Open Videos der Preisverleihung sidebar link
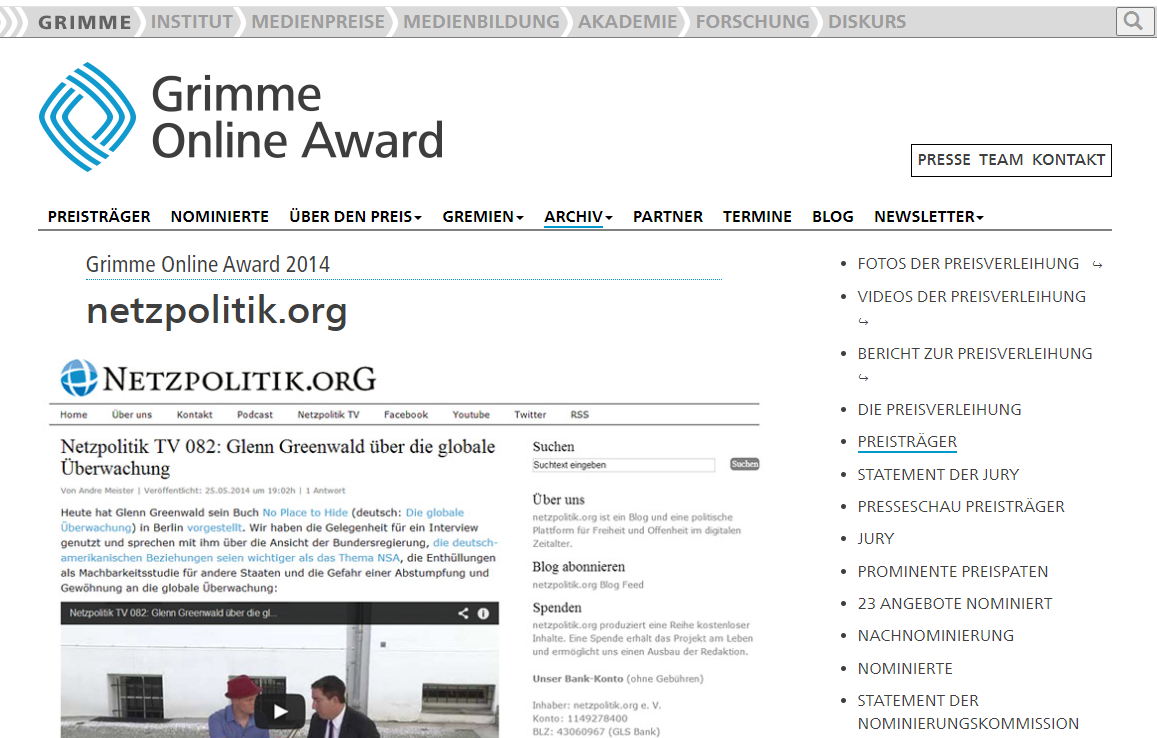Screen dimensions: 1157x738 pos(972,297)
